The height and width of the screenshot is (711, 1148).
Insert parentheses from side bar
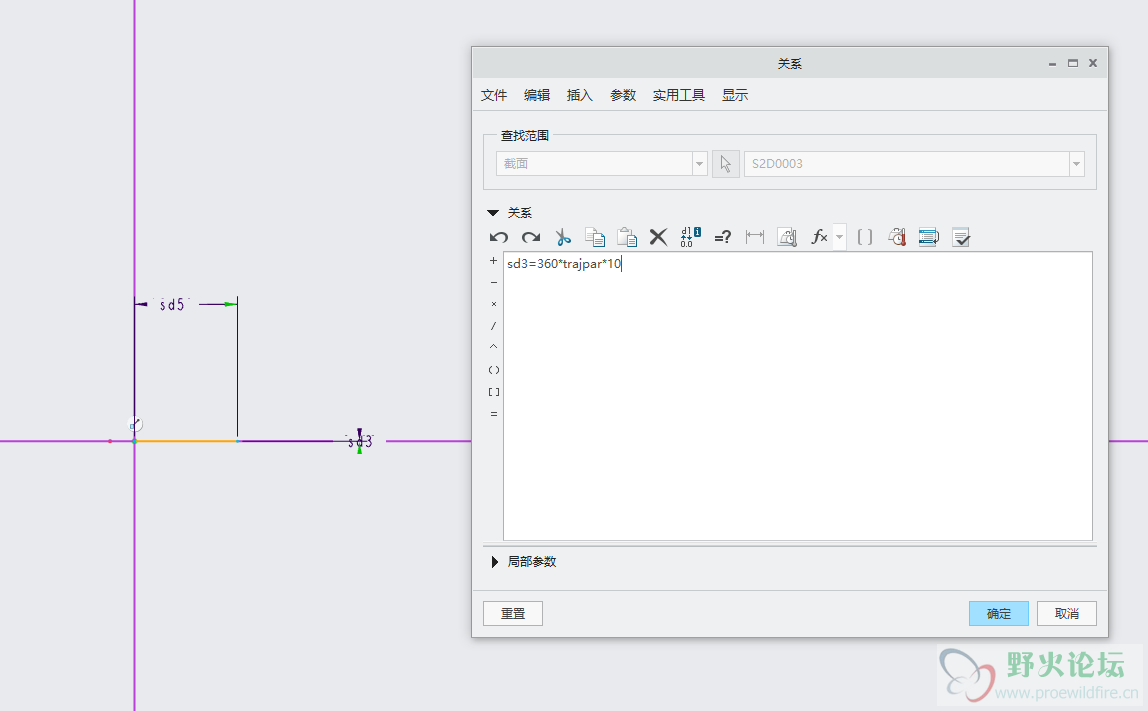pos(493,370)
